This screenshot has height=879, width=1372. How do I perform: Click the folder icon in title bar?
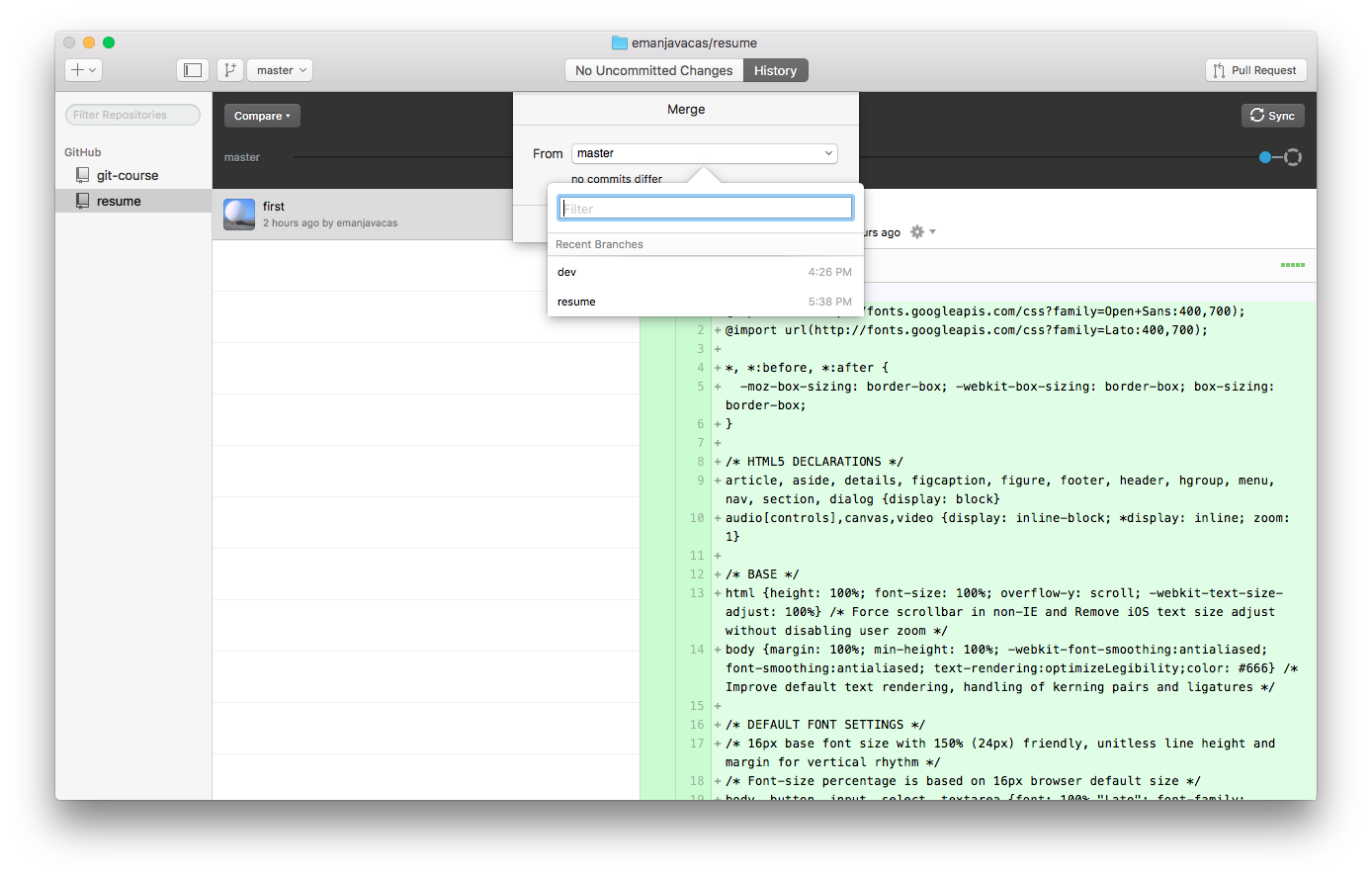click(x=620, y=43)
